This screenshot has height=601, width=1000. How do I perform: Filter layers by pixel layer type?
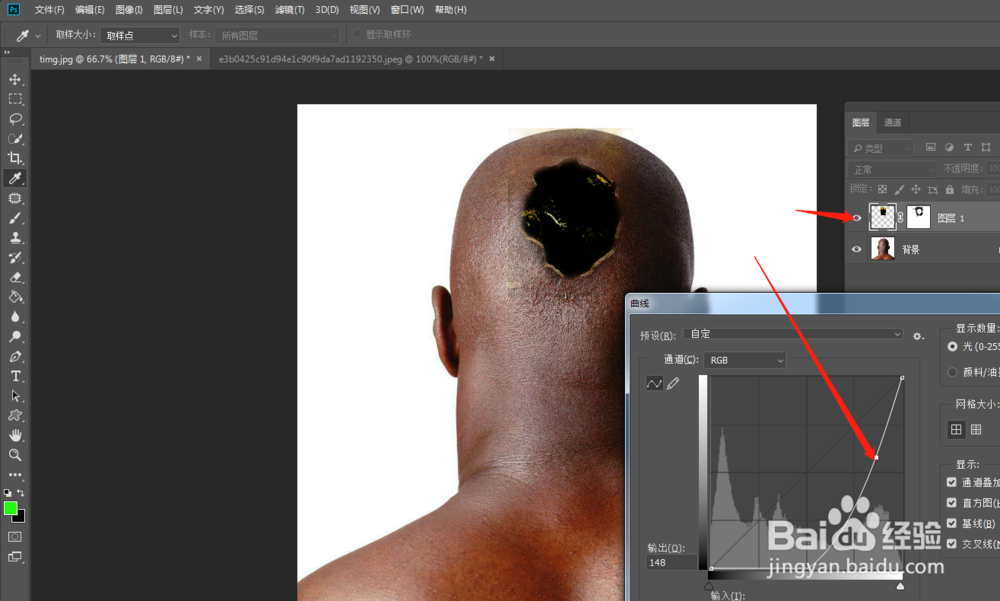pyautogui.click(x=930, y=147)
